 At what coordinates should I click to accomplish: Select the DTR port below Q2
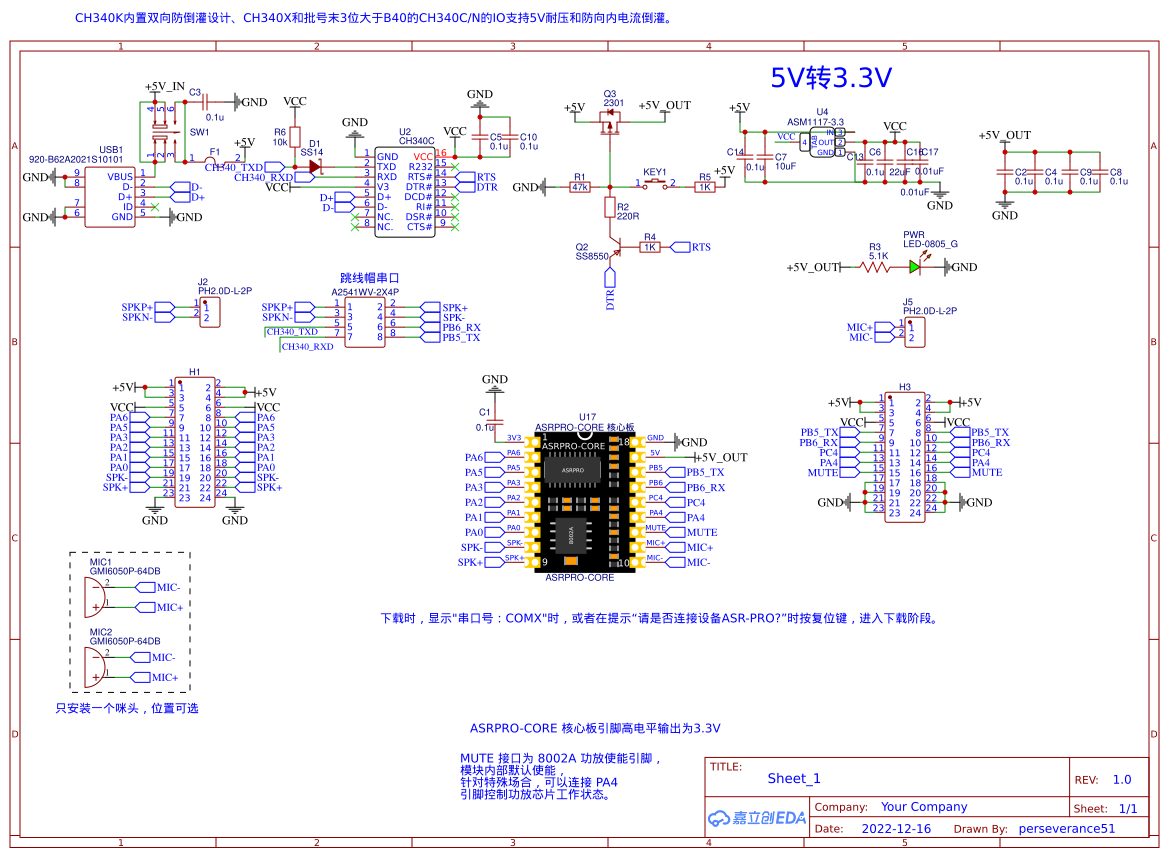tap(610, 287)
